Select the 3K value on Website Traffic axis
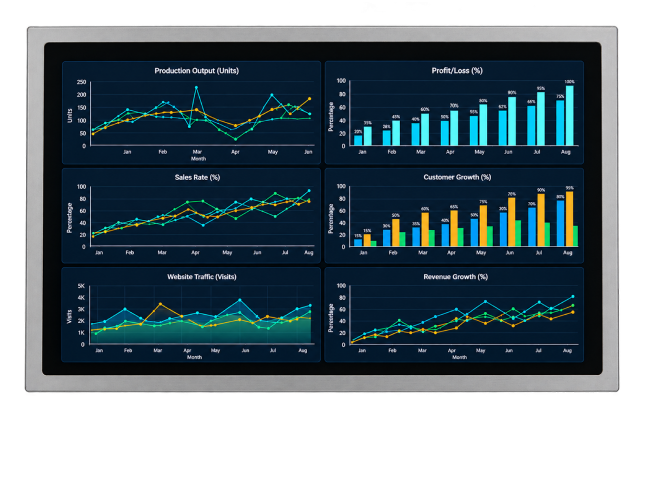 (x=81, y=309)
